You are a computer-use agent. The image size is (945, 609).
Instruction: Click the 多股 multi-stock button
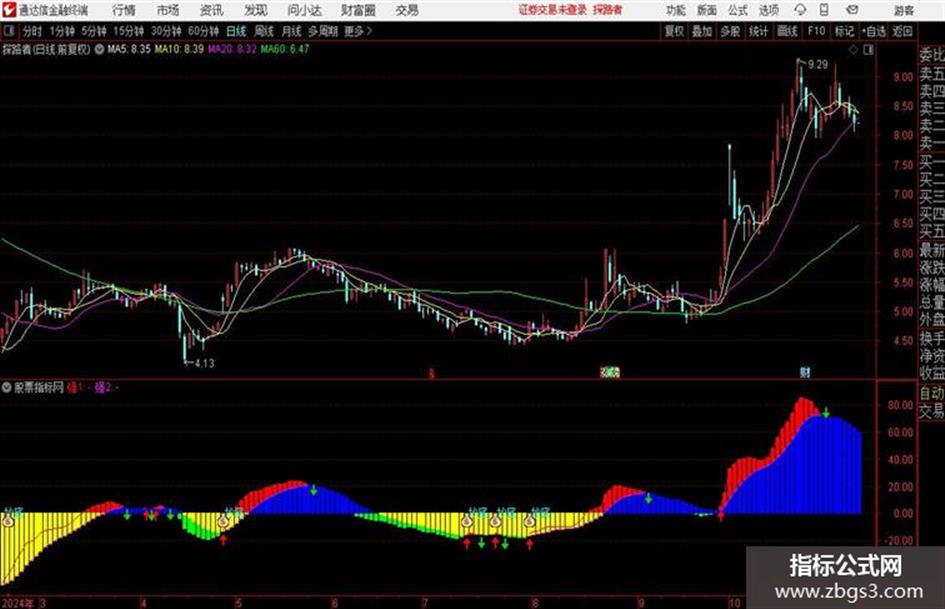tap(730, 31)
